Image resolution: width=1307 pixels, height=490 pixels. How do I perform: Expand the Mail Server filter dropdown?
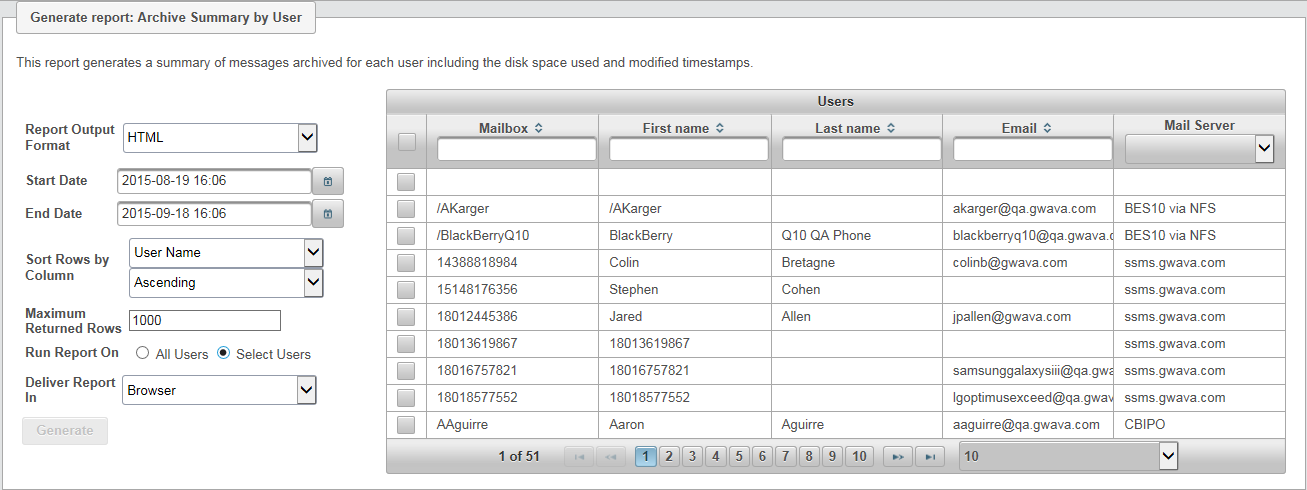tap(1199, 149)
